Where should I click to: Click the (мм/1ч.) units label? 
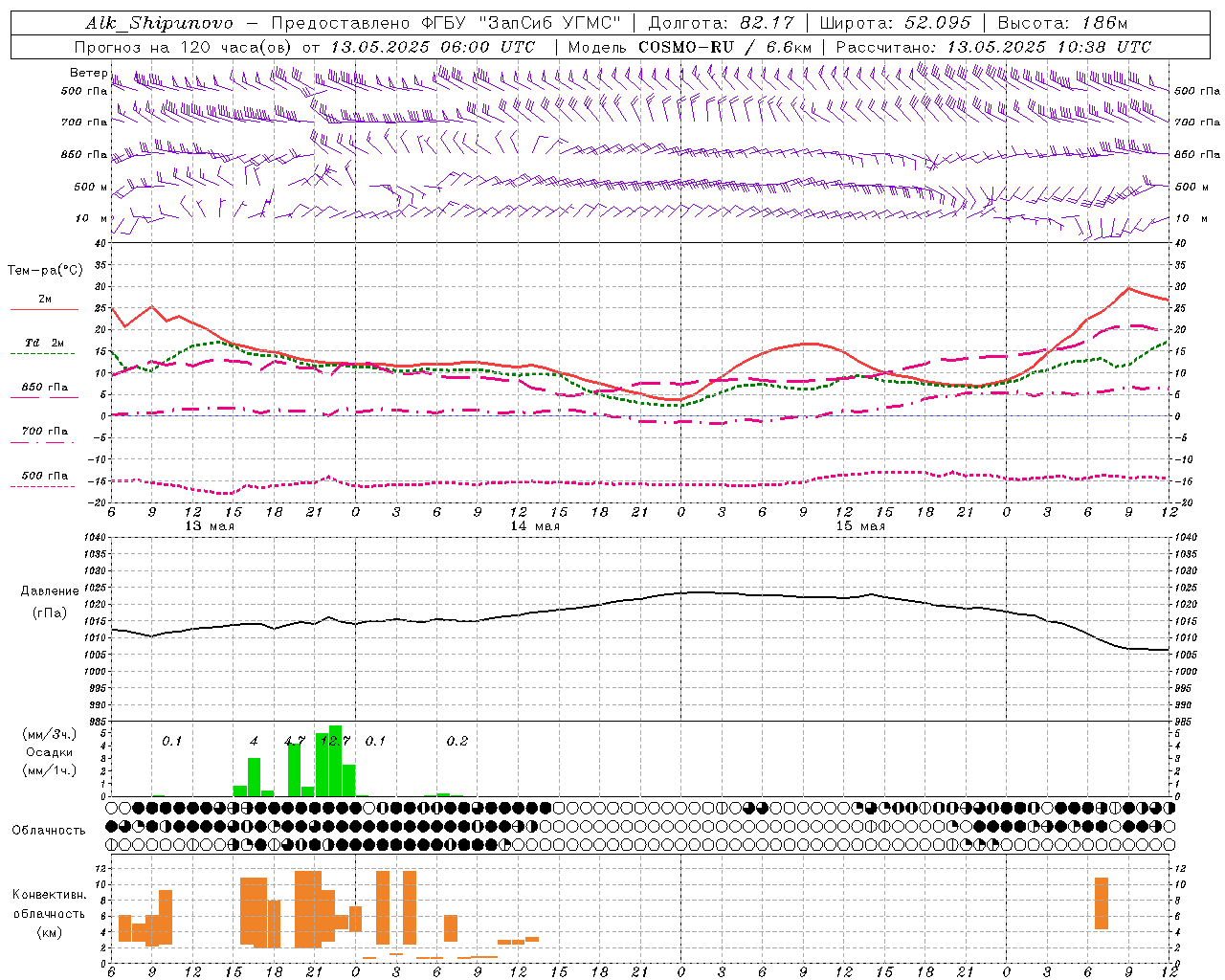click(x=50, y=770)
